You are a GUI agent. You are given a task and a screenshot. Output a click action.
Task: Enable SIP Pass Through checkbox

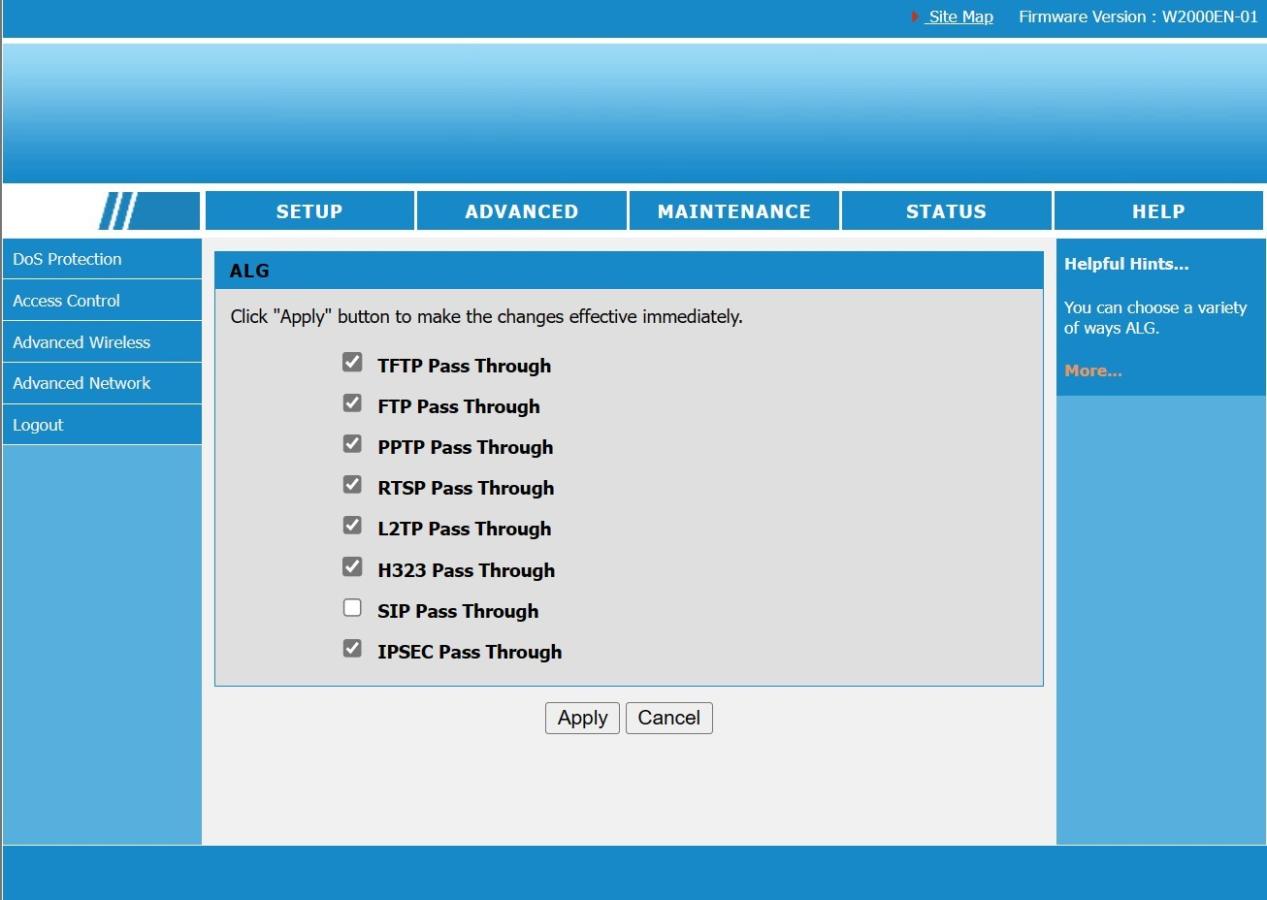point(352,608)
